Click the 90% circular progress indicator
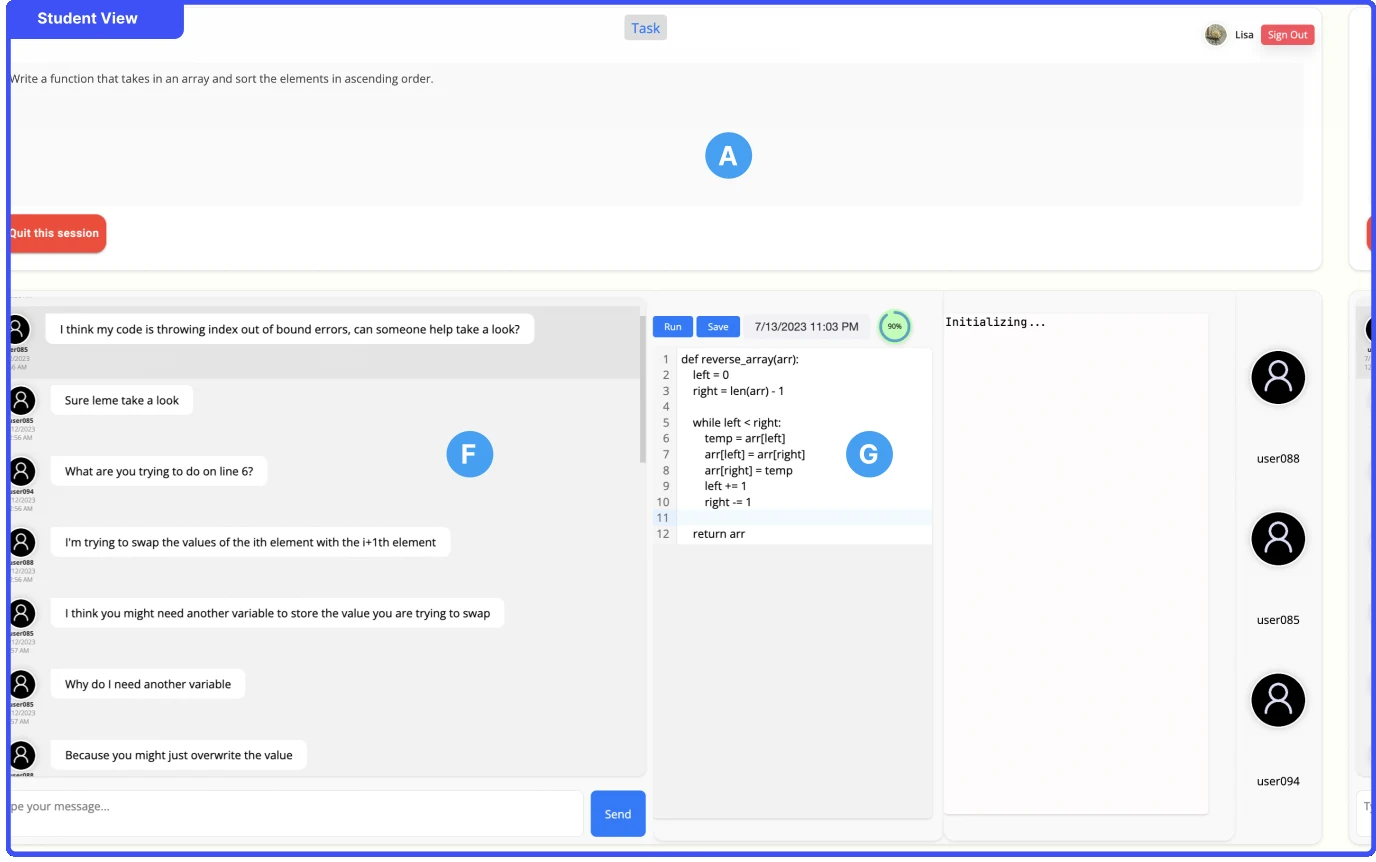The width and height of the screenshot is (1376, 862). point(895,327)
